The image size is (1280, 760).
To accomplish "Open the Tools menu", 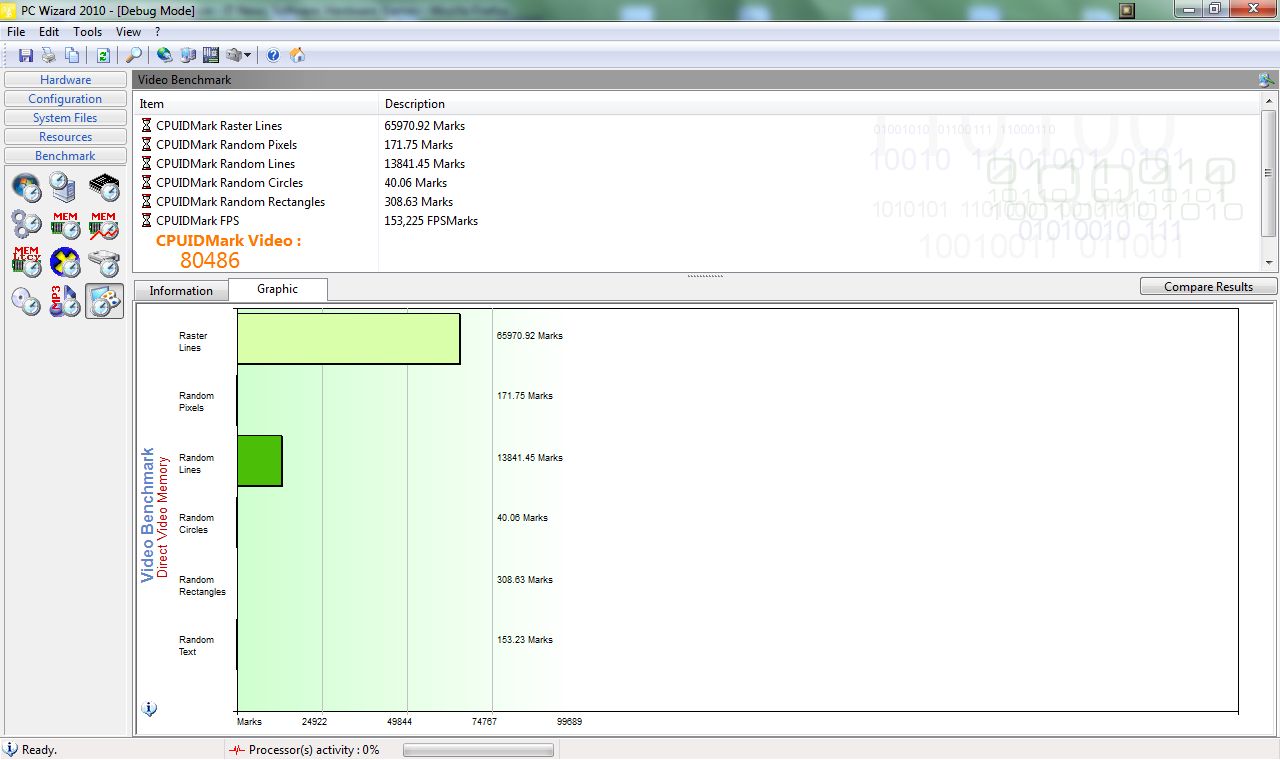I will (x=87, y=32).
